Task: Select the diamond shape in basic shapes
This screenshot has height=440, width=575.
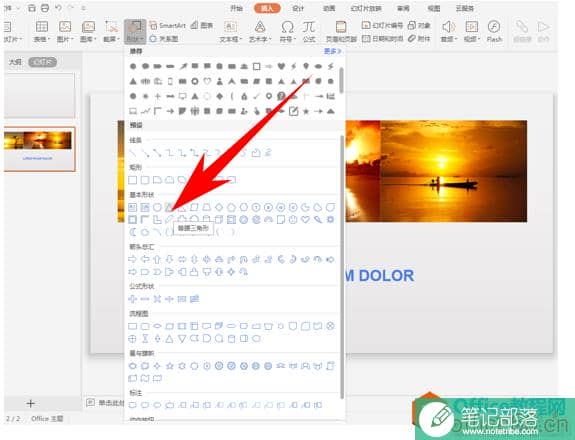Action: point(219,208)
